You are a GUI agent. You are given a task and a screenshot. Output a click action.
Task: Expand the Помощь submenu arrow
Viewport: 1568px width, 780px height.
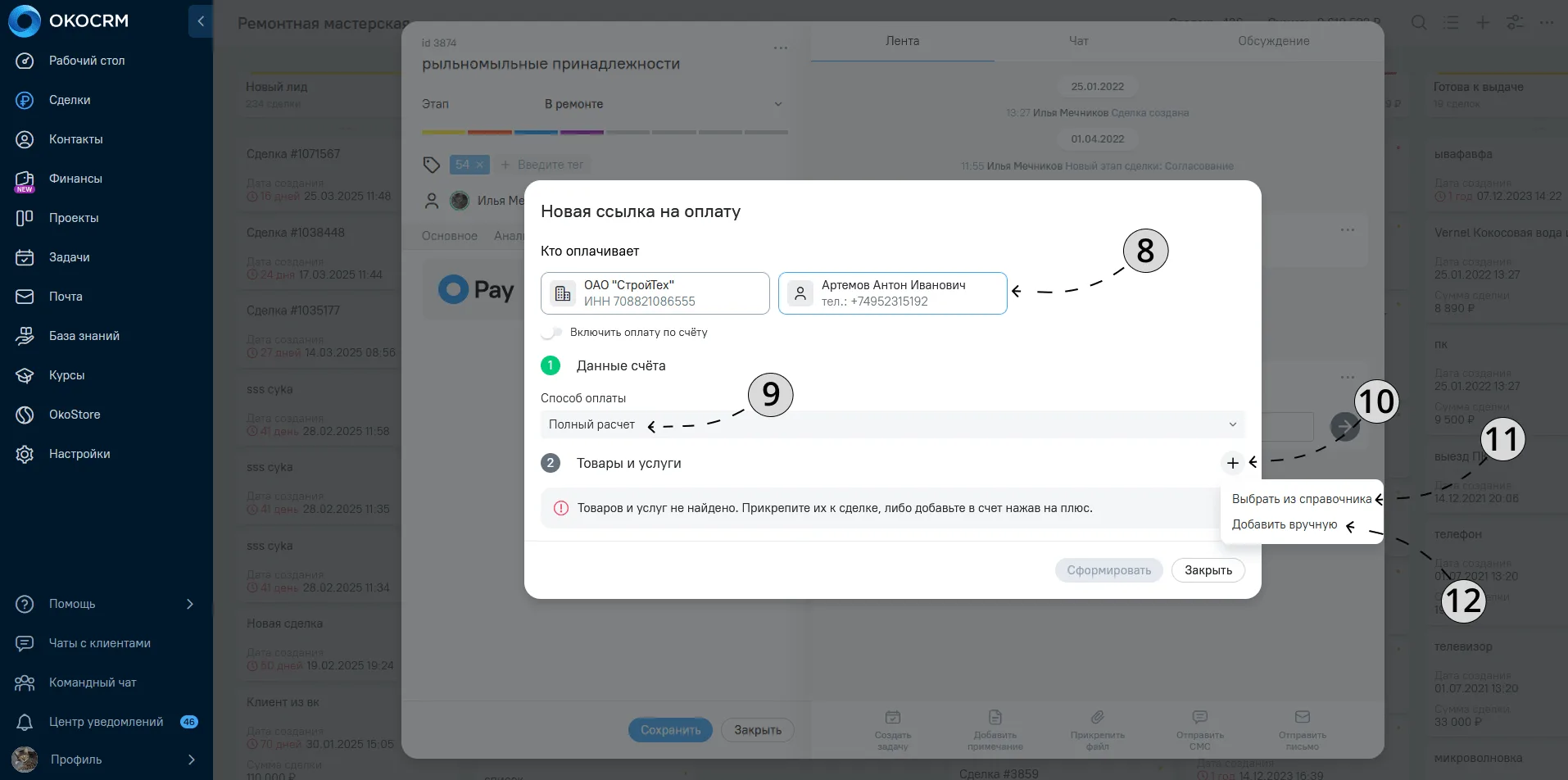190,604
